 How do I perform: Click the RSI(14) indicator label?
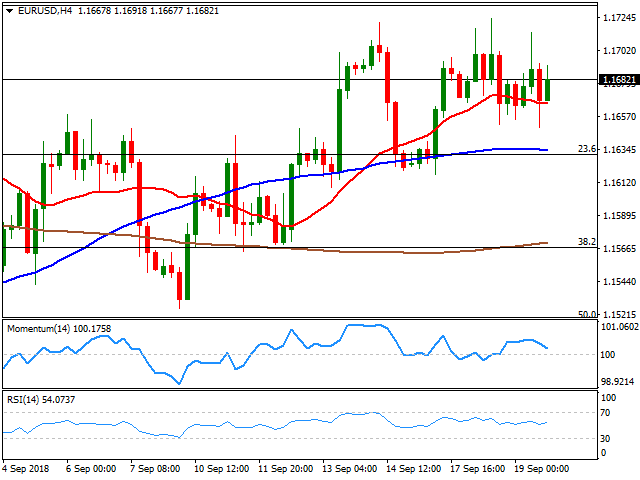38,400
